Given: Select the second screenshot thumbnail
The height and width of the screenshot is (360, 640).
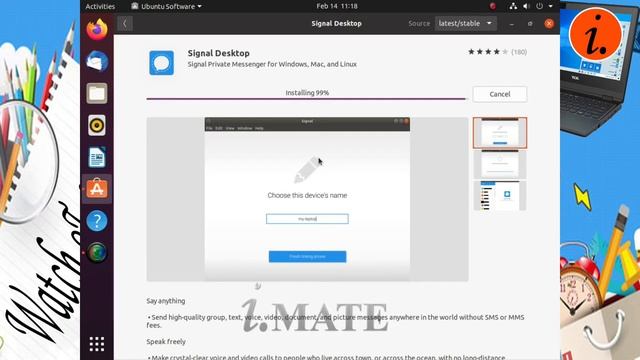Looking at the screenshot, I should point(500,164).
